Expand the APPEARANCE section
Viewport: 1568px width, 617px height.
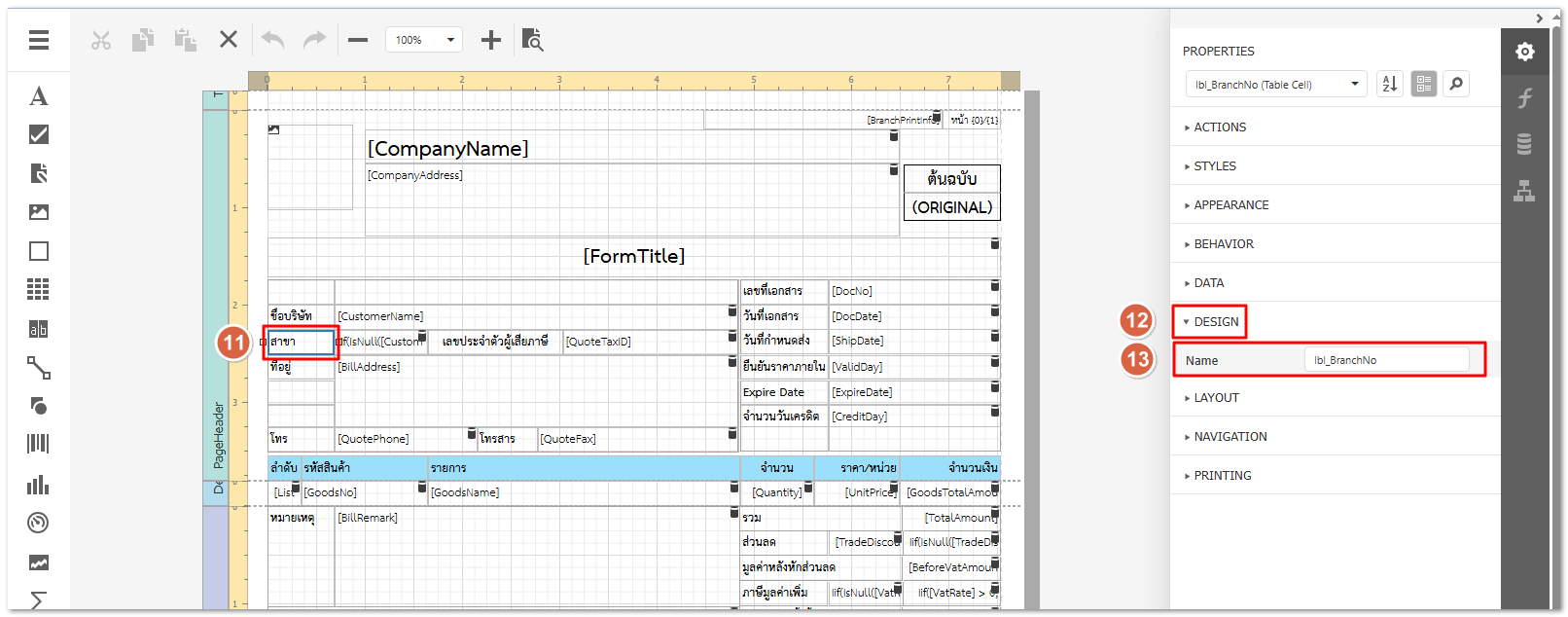[1230, 205]
